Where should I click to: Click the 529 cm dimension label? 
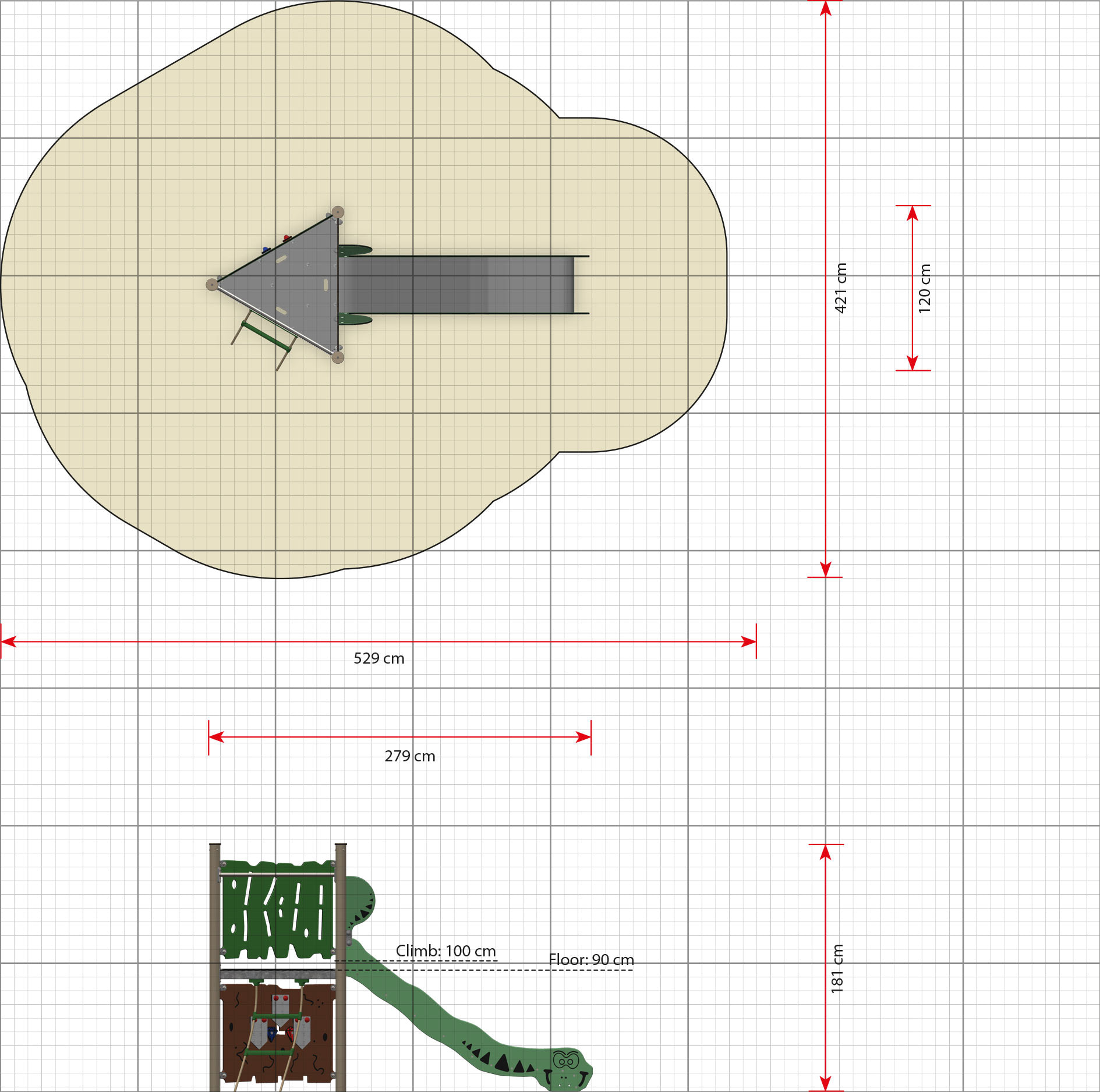click(x=379, y=658)
